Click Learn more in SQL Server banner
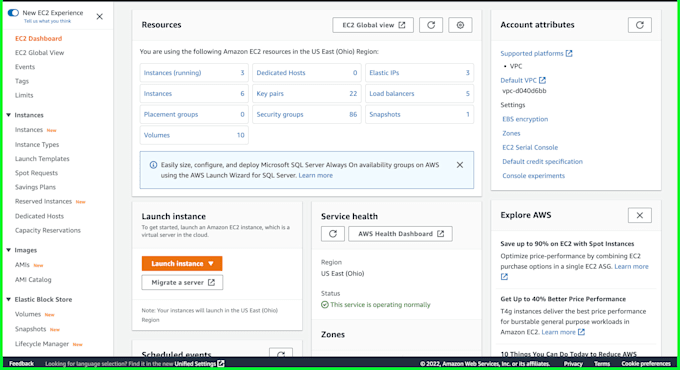 [315, 175]
